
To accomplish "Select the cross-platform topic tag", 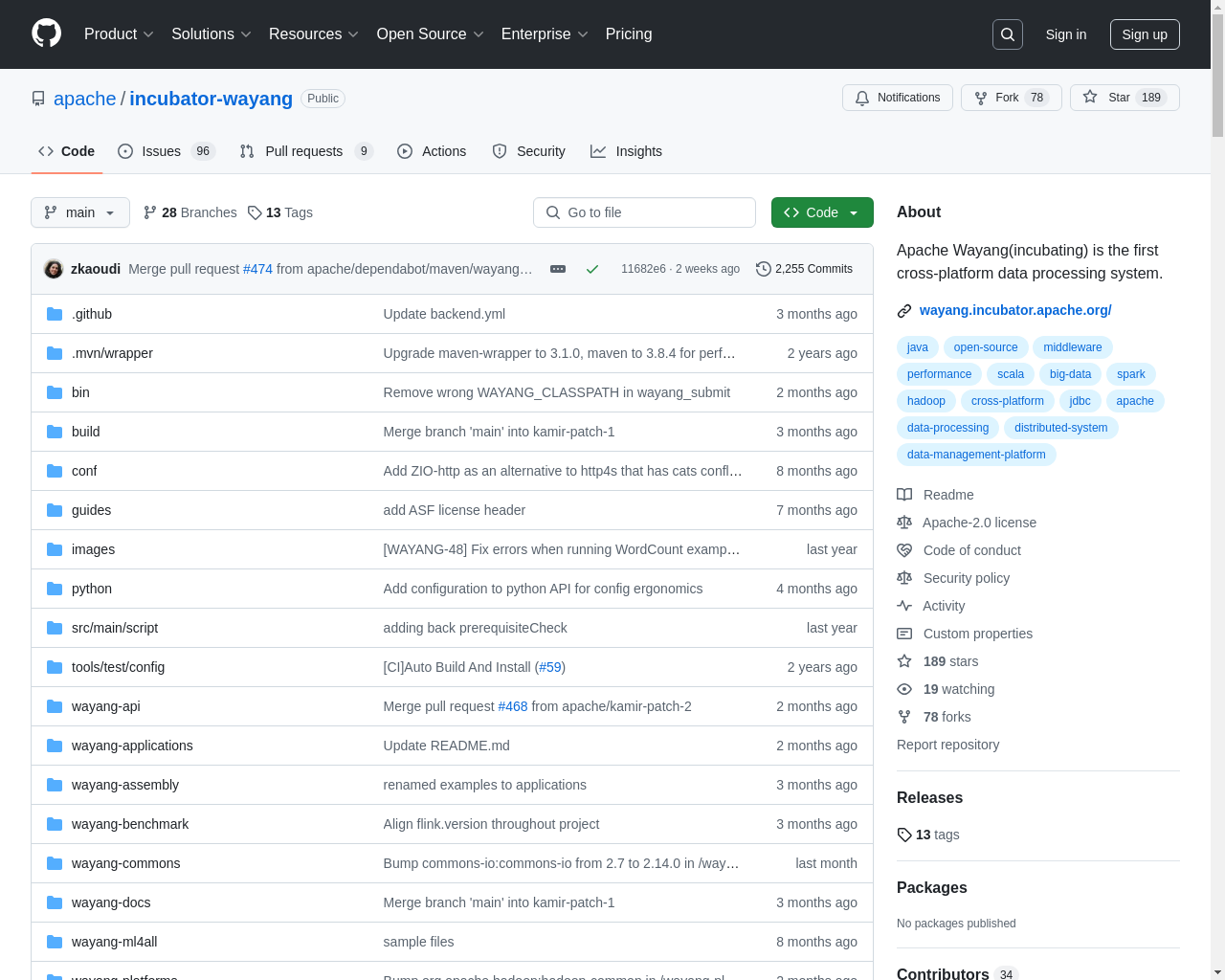I will click(1007, 401).
